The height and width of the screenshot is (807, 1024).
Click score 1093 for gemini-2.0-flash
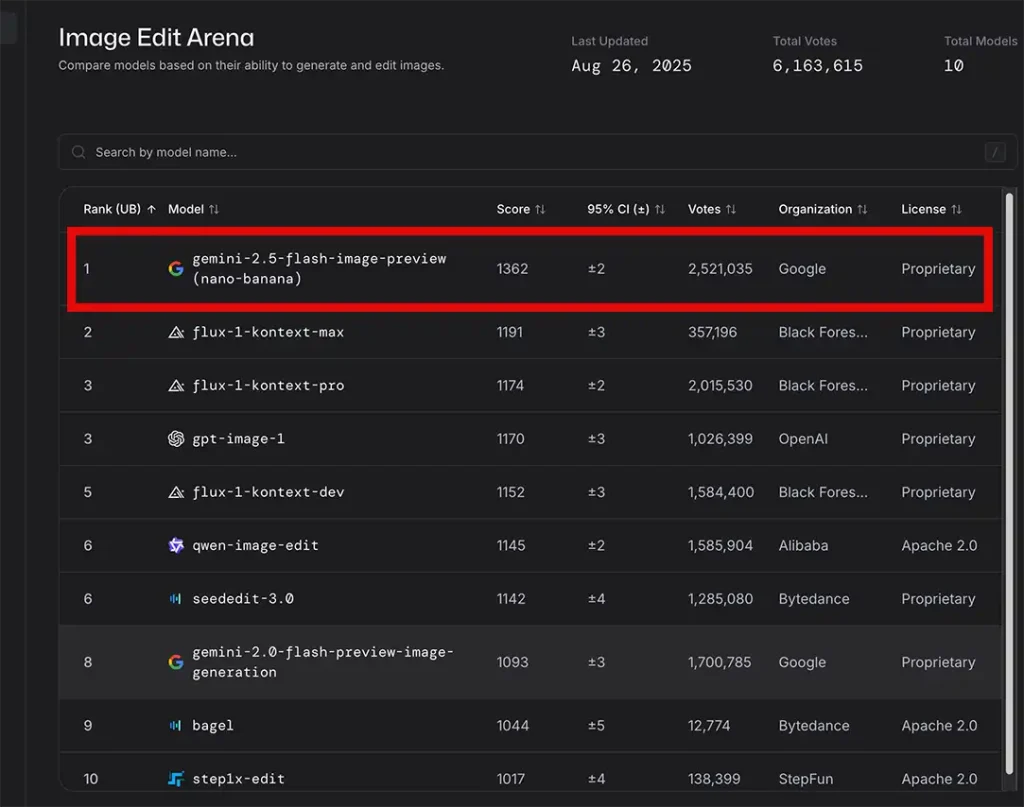click(x=512, y=662)
